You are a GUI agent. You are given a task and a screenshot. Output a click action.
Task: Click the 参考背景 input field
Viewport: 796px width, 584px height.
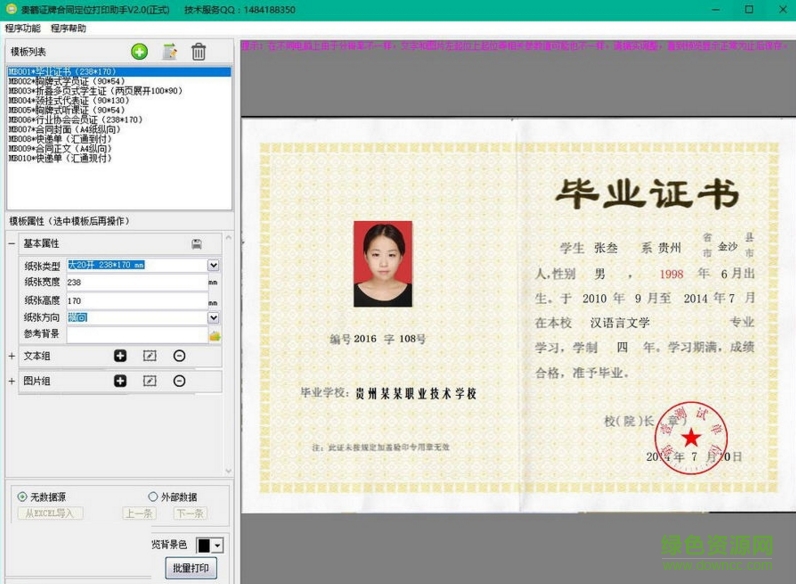[x=137, y=334]
